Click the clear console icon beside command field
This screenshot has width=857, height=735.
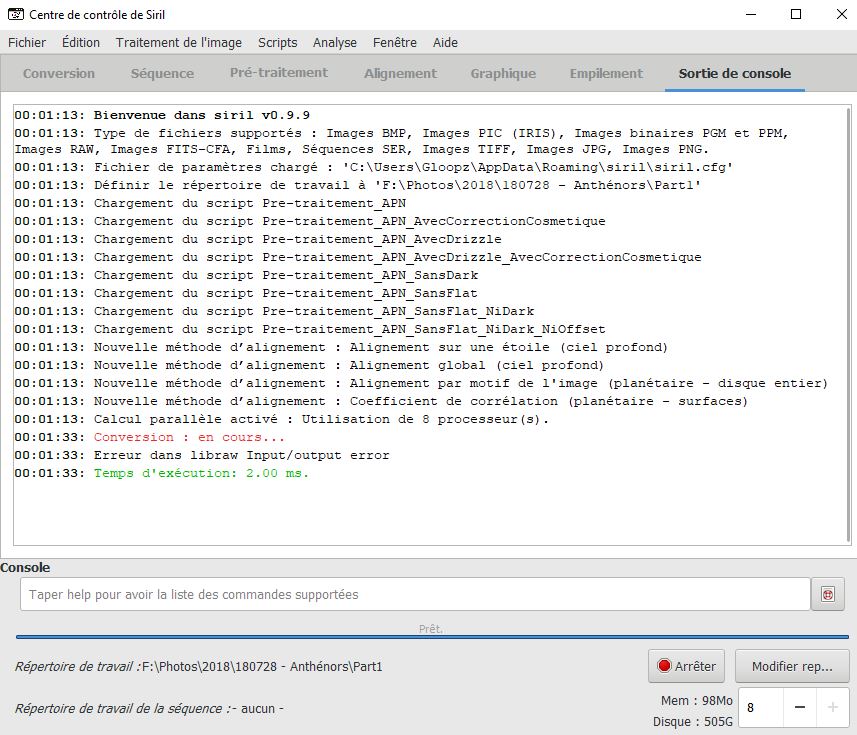pos(827,594)
